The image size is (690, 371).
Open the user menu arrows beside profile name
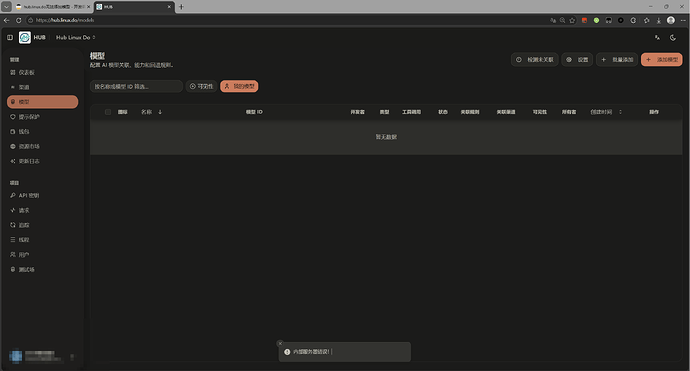pyautogui.click(x=72, y=356)
